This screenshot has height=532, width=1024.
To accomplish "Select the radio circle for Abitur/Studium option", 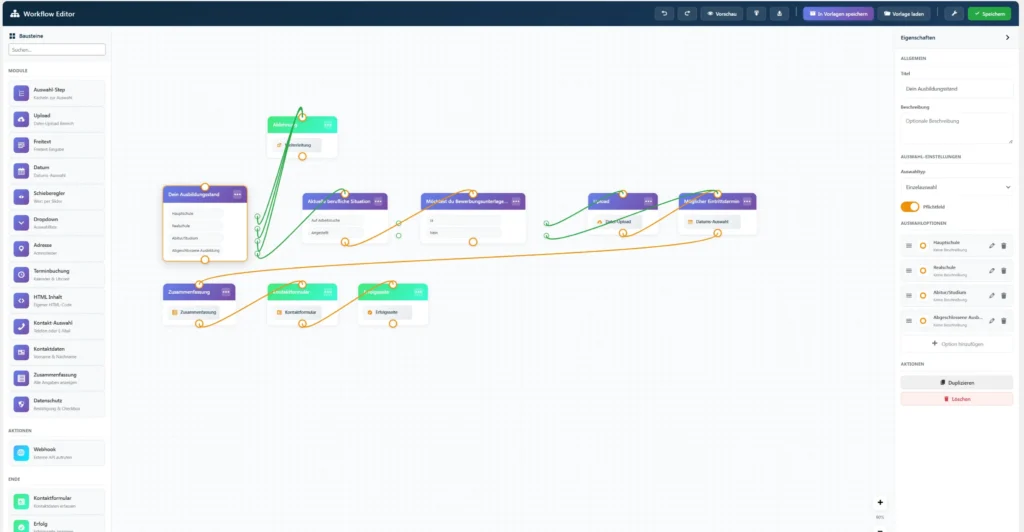I will pos(923,295).
